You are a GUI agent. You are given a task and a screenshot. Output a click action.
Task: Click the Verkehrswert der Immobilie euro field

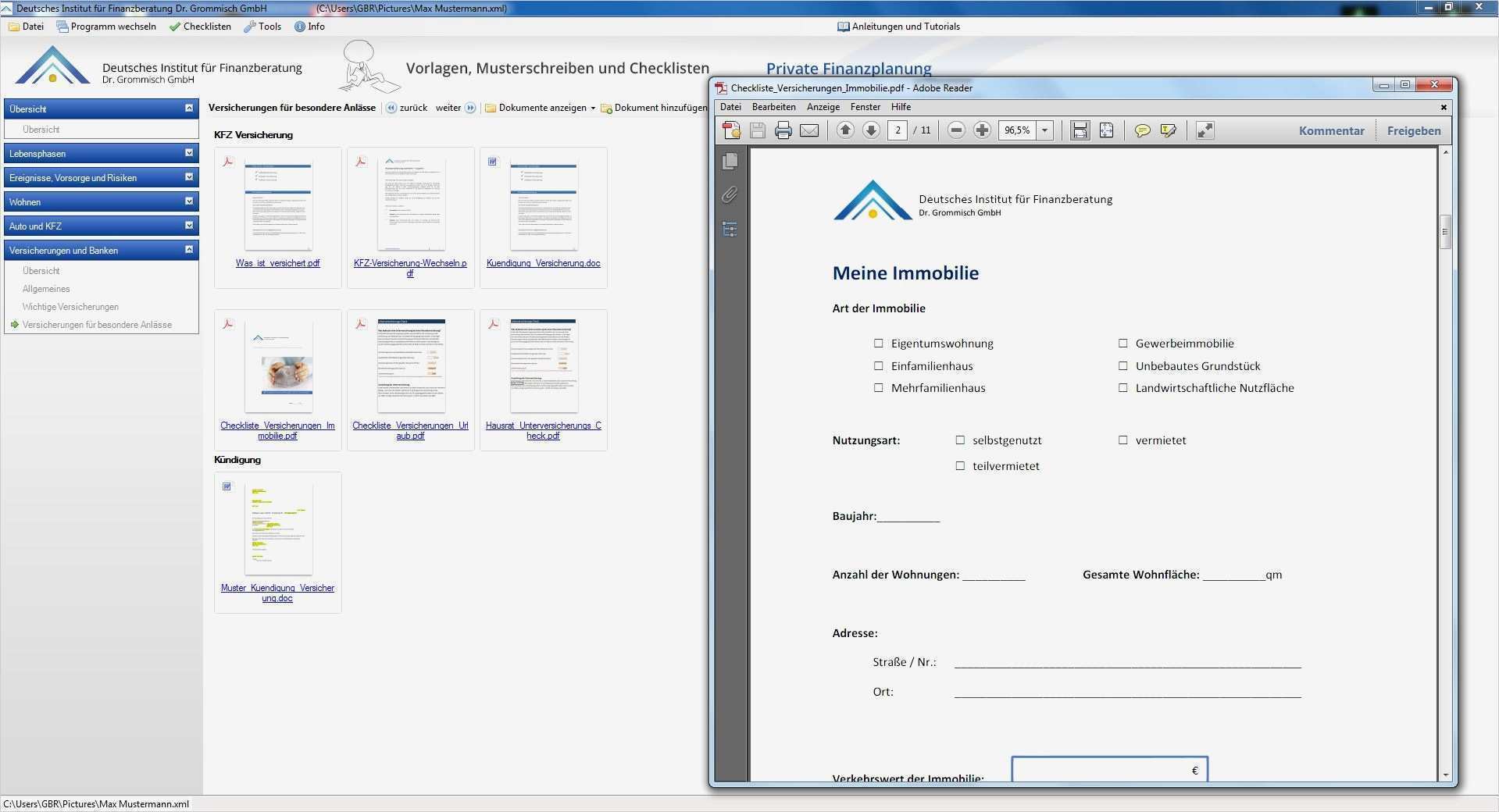(x=1109, y=769)
